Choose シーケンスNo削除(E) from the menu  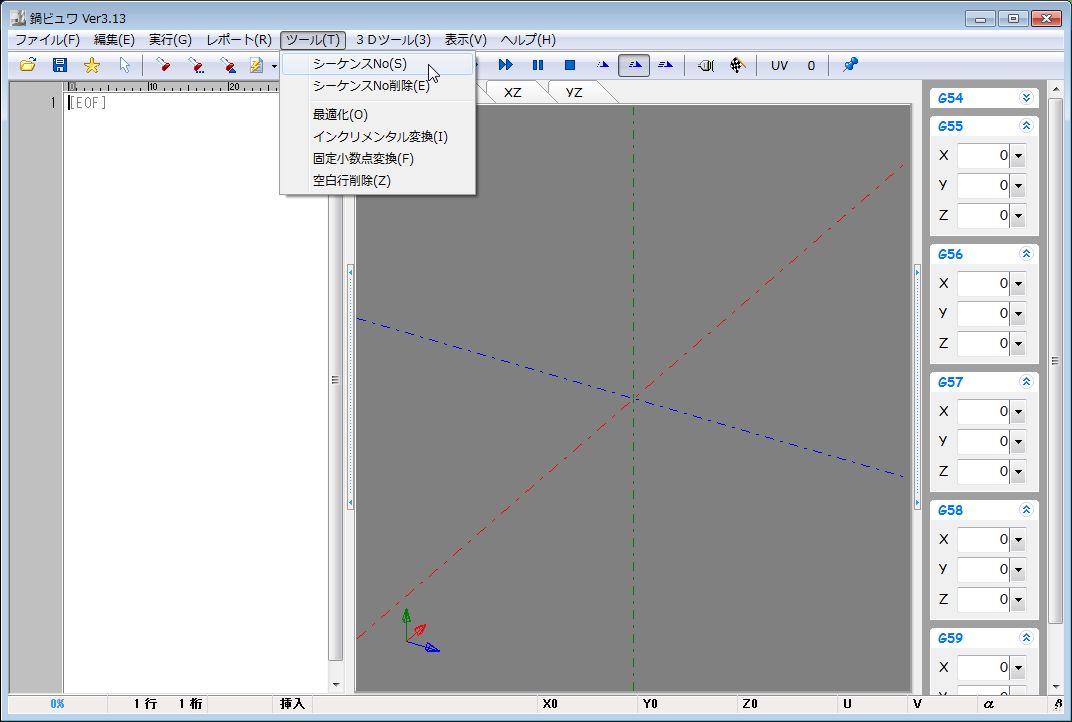tap(377, 85)
